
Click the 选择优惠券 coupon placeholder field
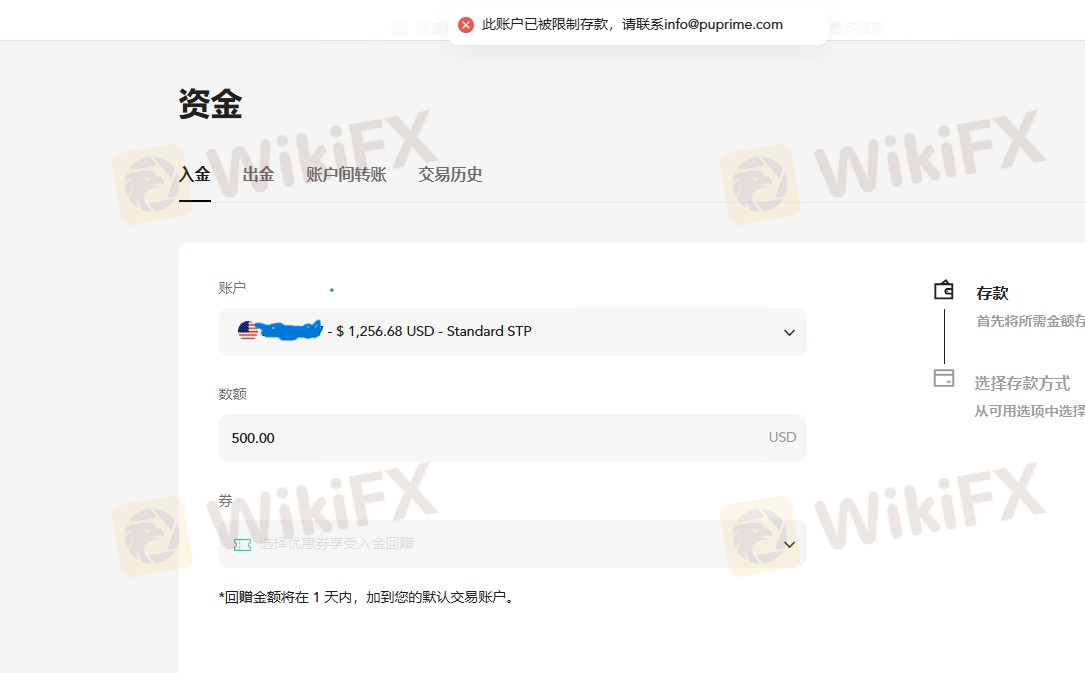(x=513, y=544)
